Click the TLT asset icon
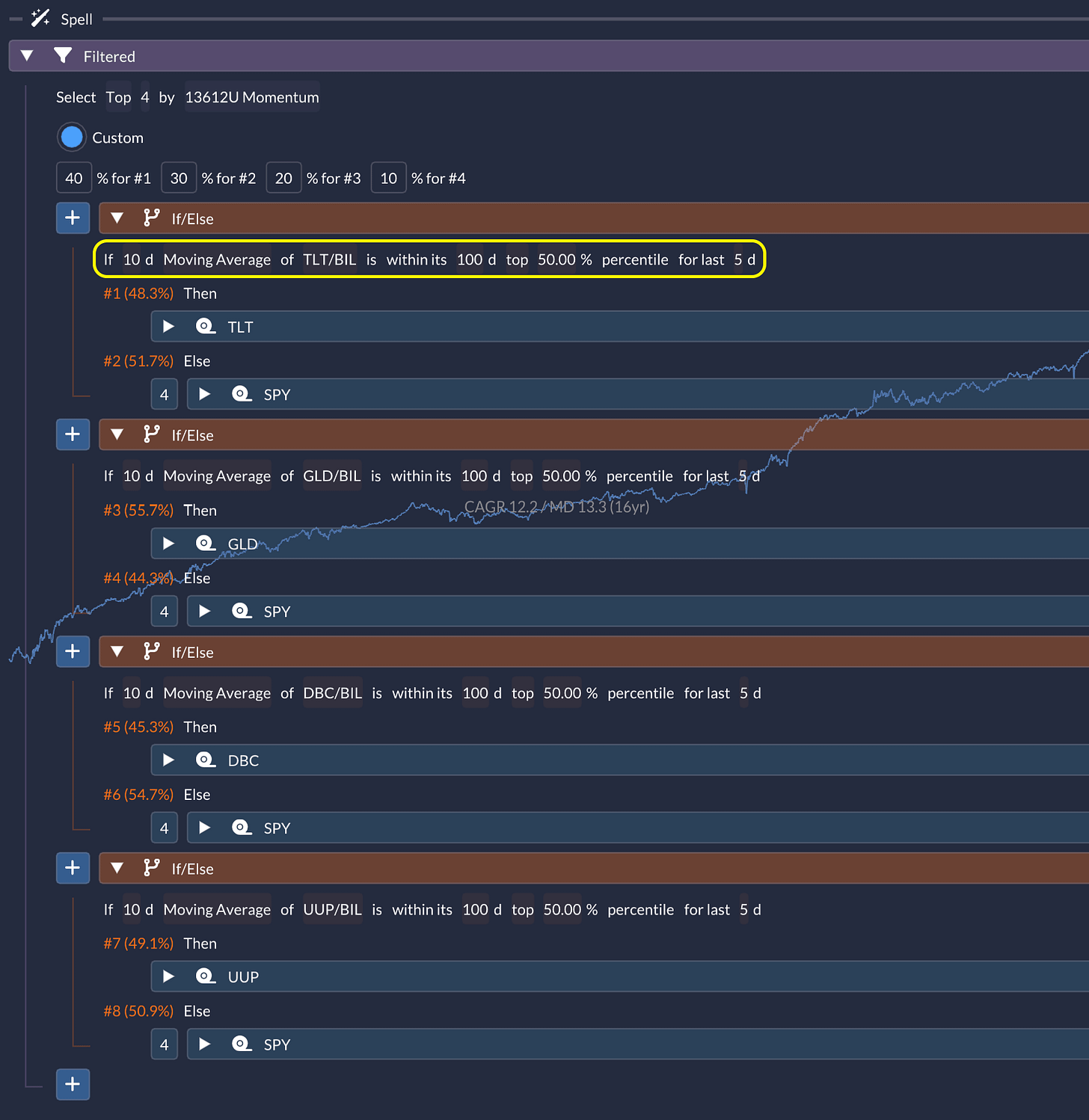 tap(205, 326)
